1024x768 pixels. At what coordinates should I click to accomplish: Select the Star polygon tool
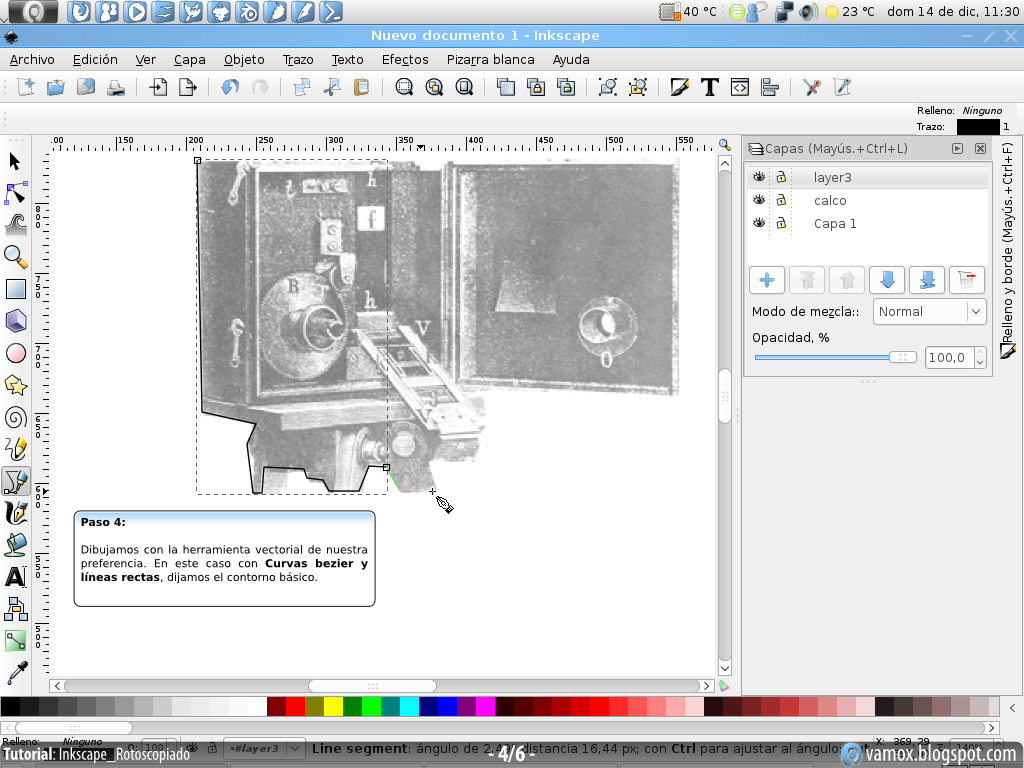click(x=16, y=385)
